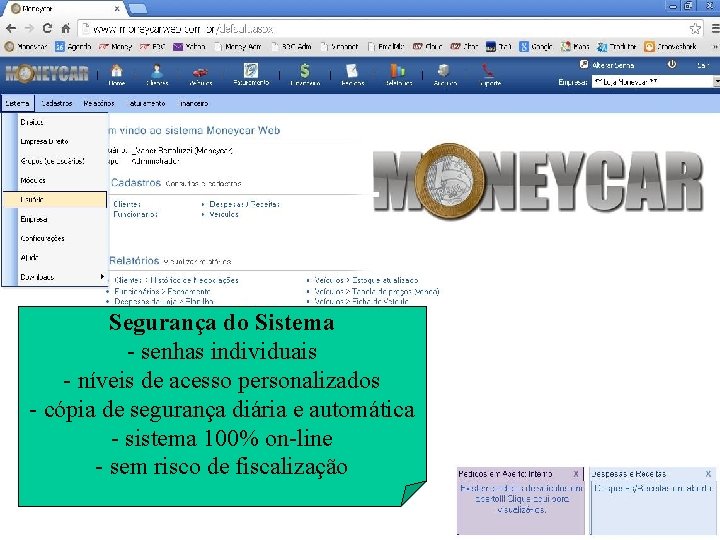Screen dimensions: 720x540
Task: Expand the Downloads submenu arrow
Action: click(x=102, y=276)
